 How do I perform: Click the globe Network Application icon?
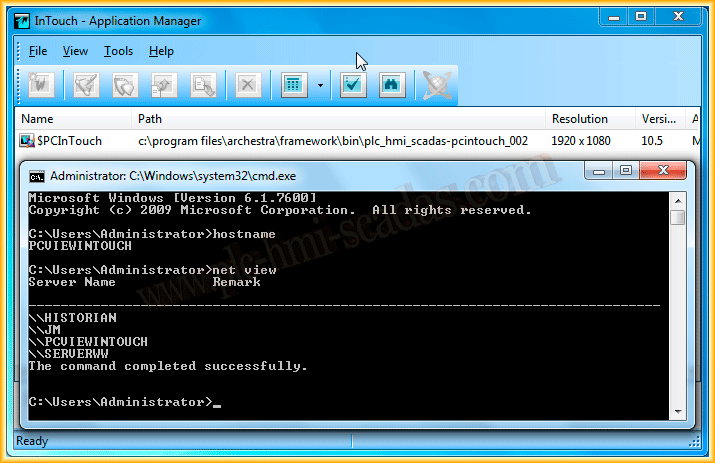[x=435, y=86]
